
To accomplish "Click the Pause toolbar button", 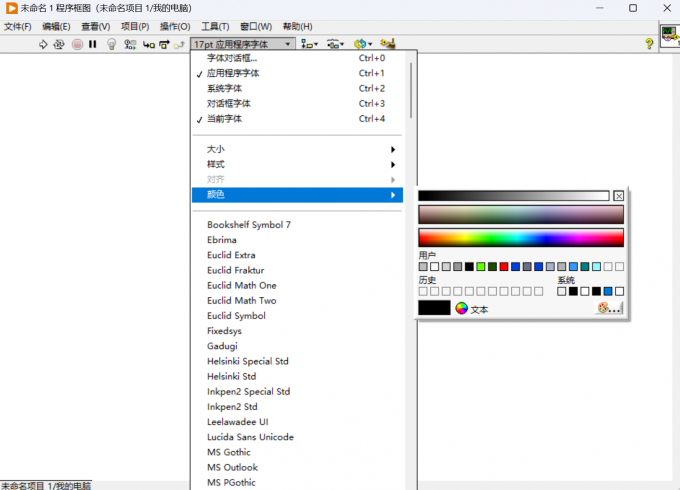I will (92, 44).
